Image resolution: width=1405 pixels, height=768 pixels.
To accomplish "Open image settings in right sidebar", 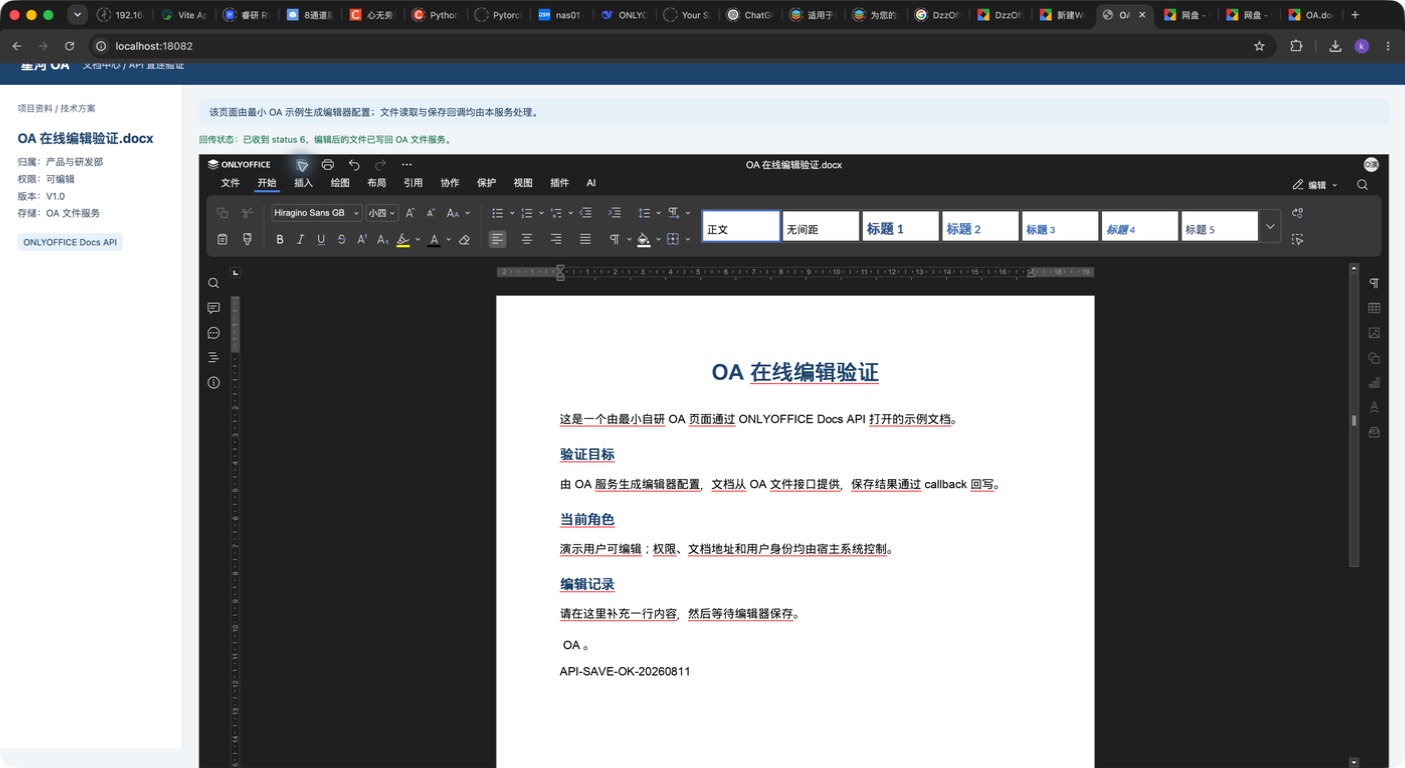I will [x=1374, y=333].
